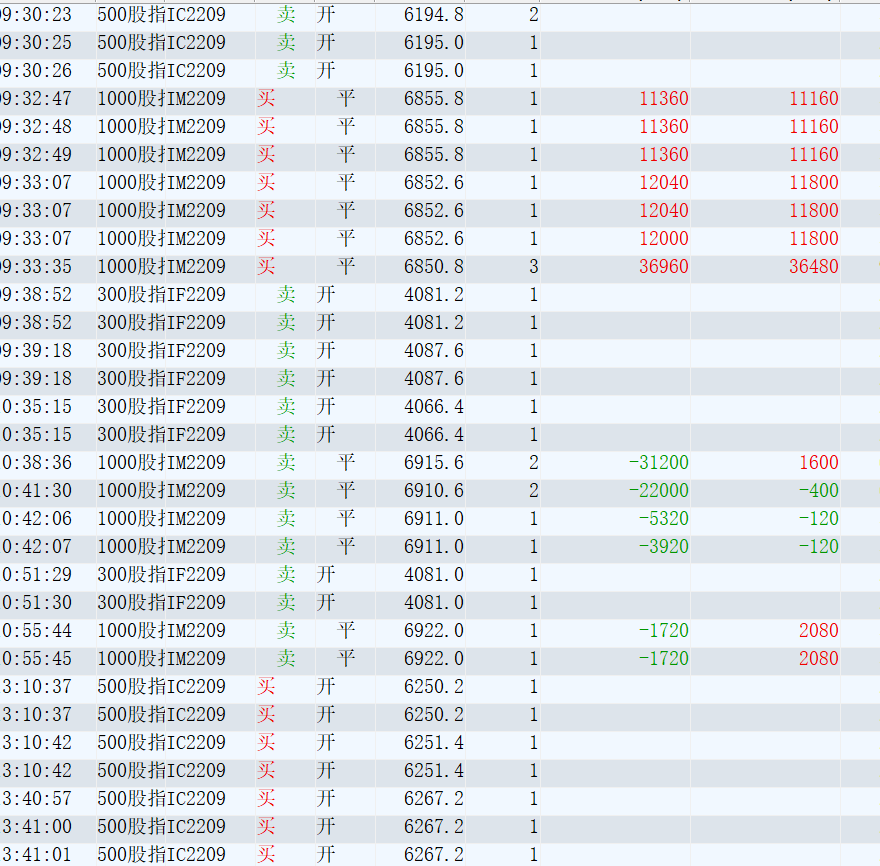Click the 36480 profit value

[814, 267]
